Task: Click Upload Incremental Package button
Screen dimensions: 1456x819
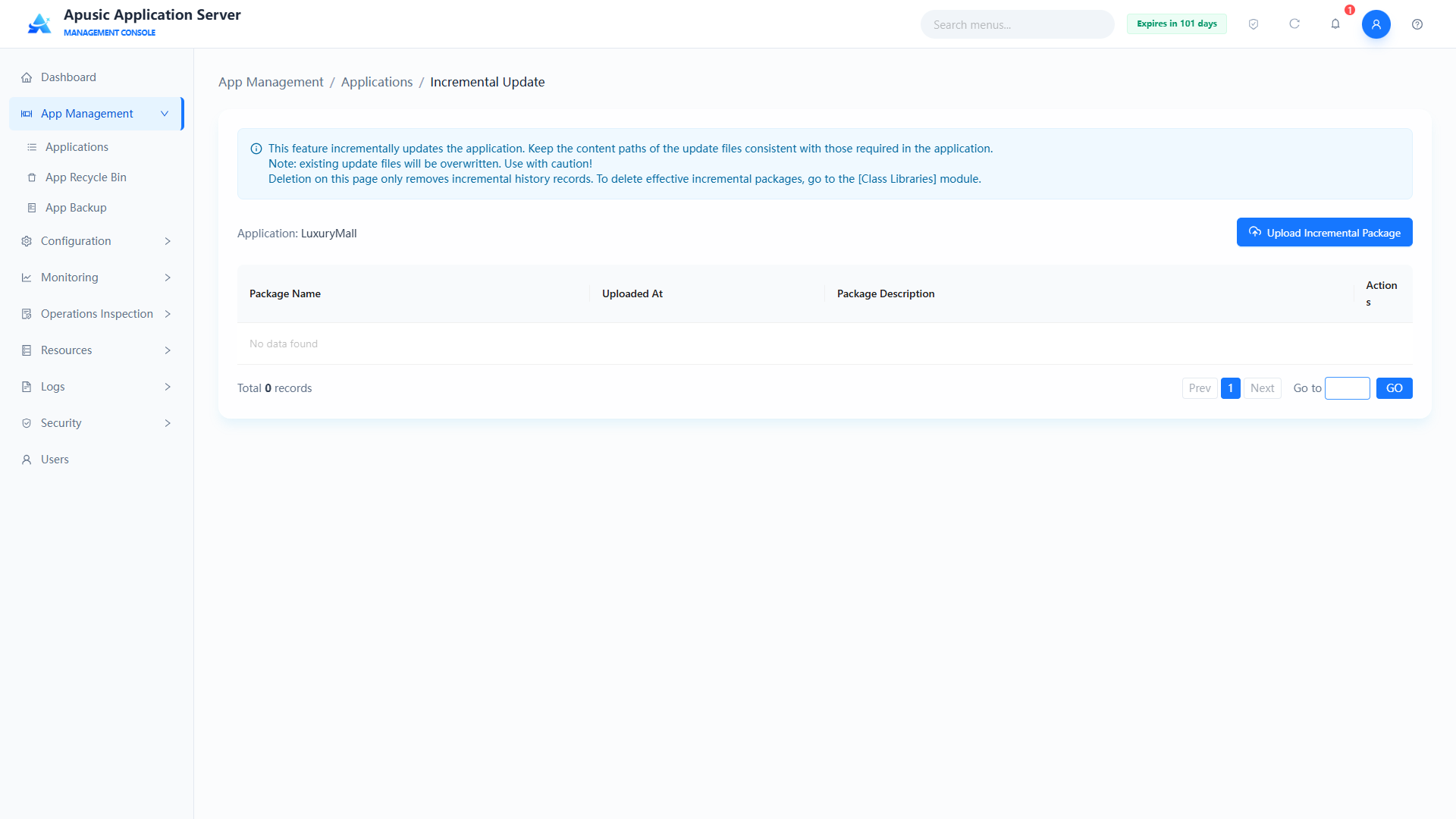Action: [x=1324, y=232]
